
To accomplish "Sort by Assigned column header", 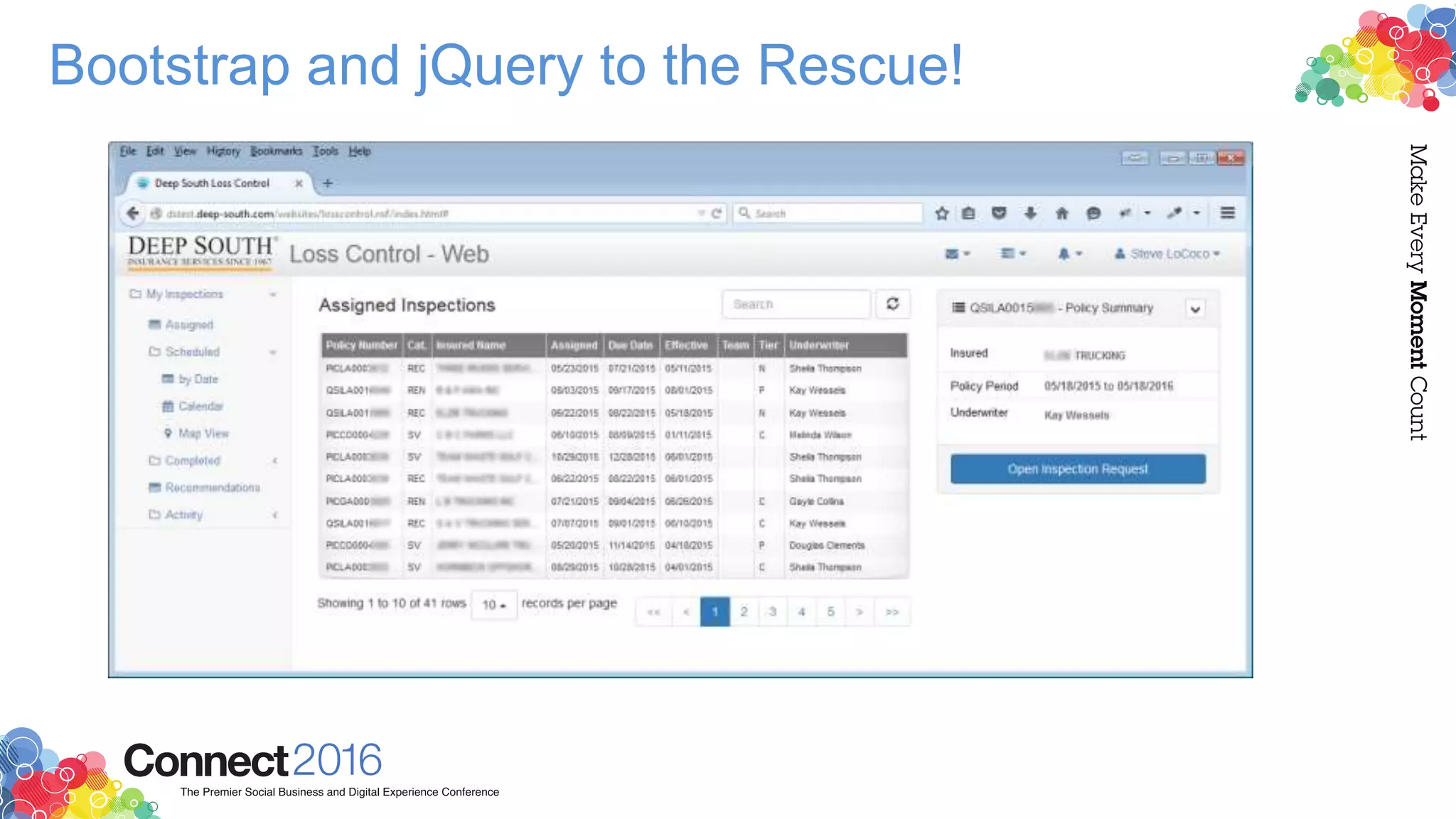I will (x=574, y=346).
